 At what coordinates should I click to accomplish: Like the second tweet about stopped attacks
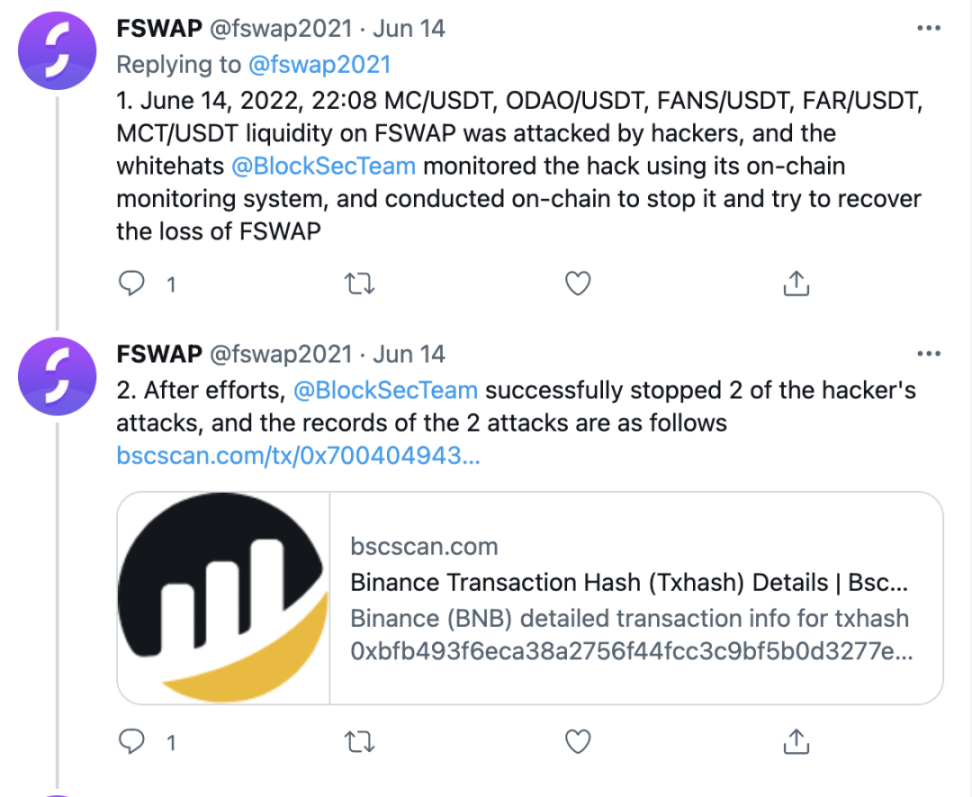578,741
